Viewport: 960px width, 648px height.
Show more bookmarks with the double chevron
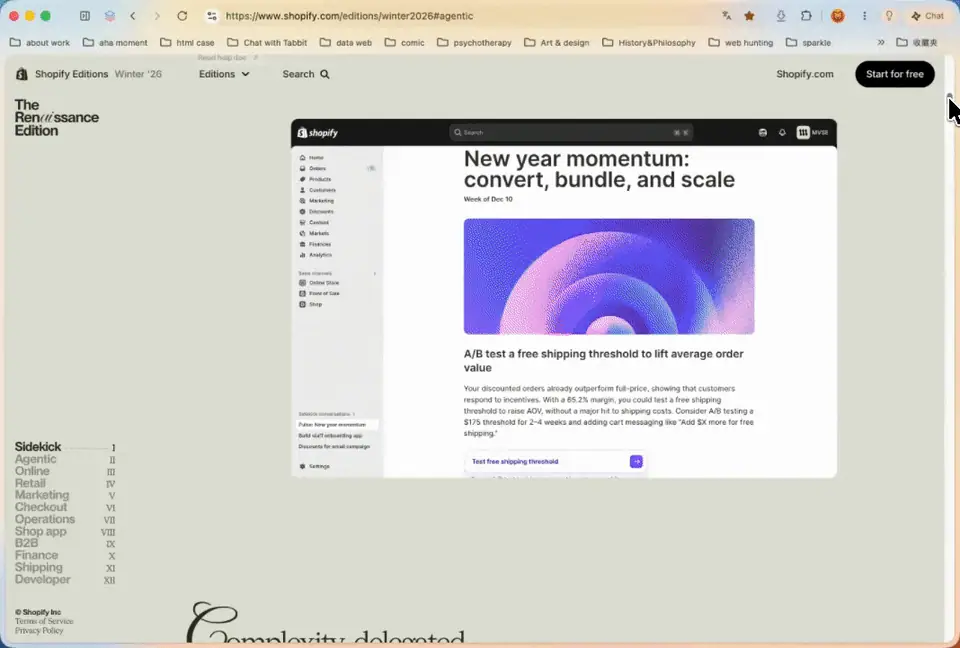click(x=880, y=42)
